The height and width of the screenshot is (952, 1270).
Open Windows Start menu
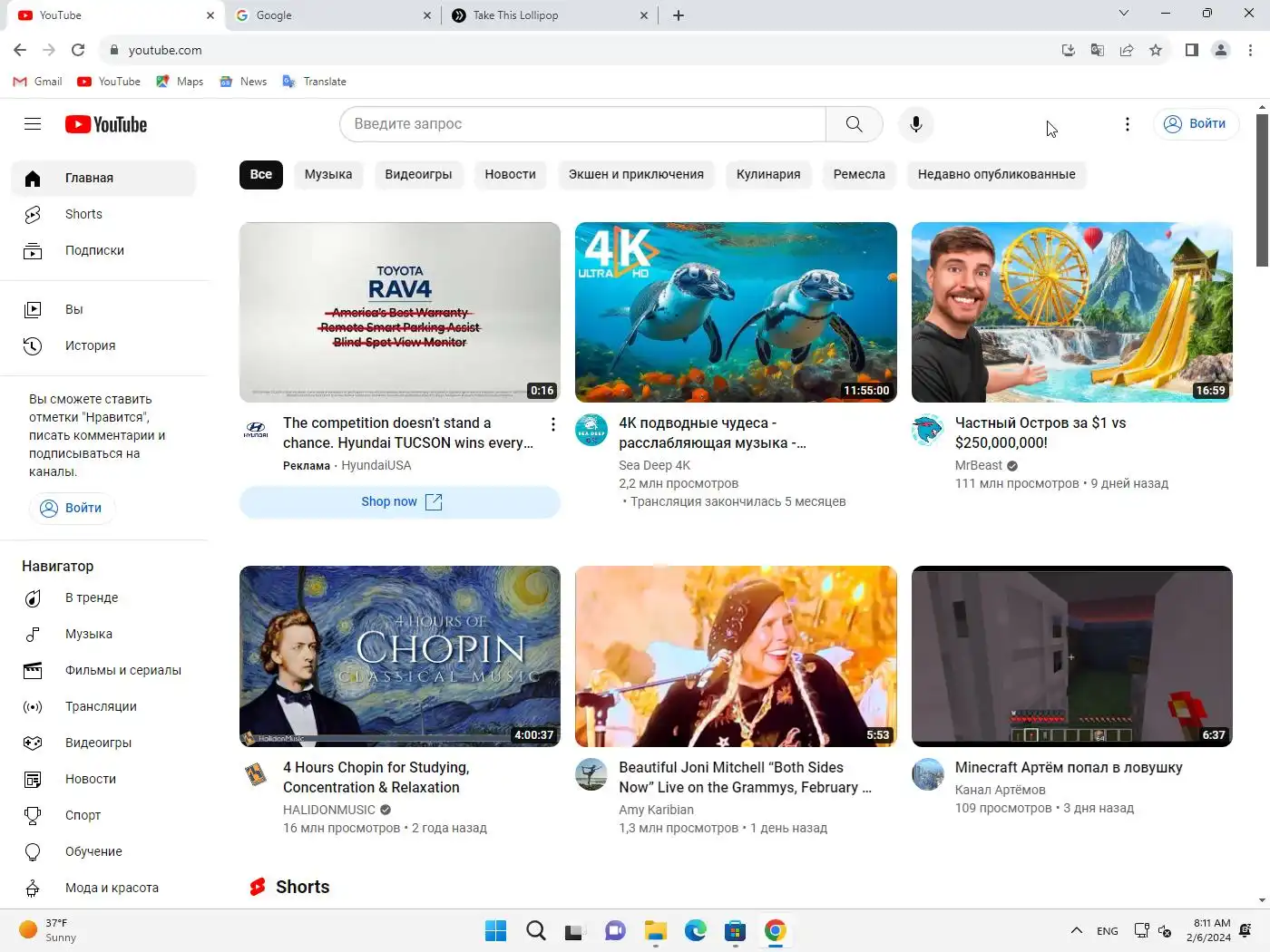(495, 930)
